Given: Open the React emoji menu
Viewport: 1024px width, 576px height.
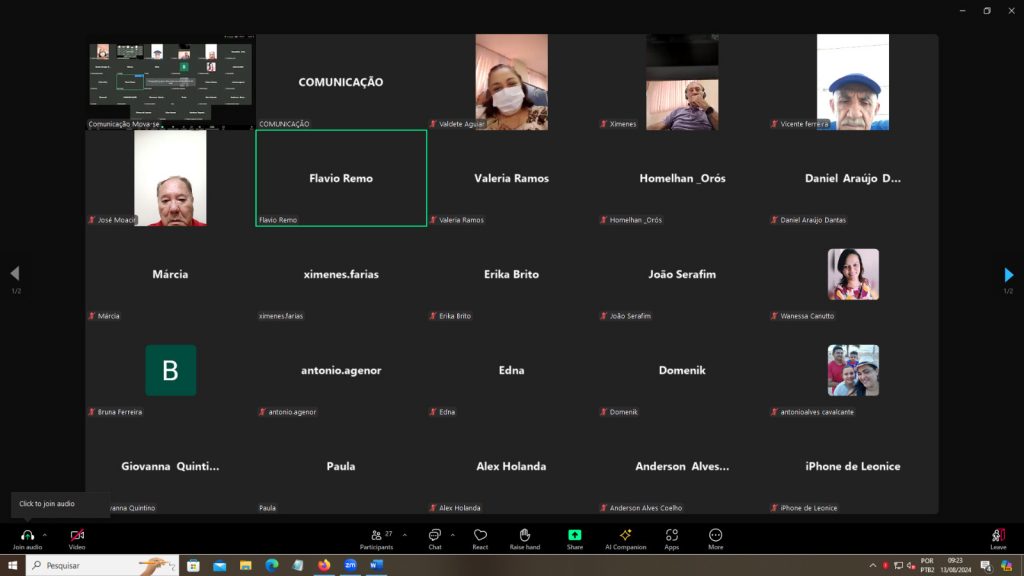Looking at the screenshot, I should coord(480,535).
